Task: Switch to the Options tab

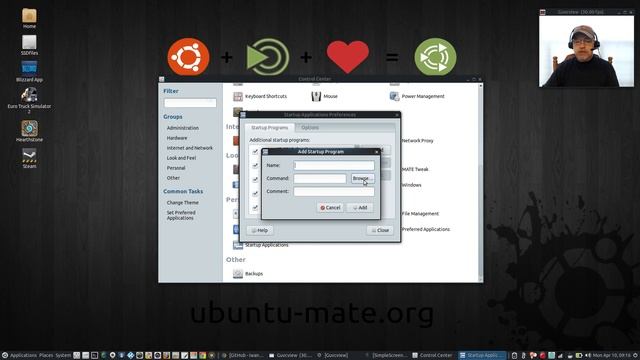Action: click(x=310, y=128)
